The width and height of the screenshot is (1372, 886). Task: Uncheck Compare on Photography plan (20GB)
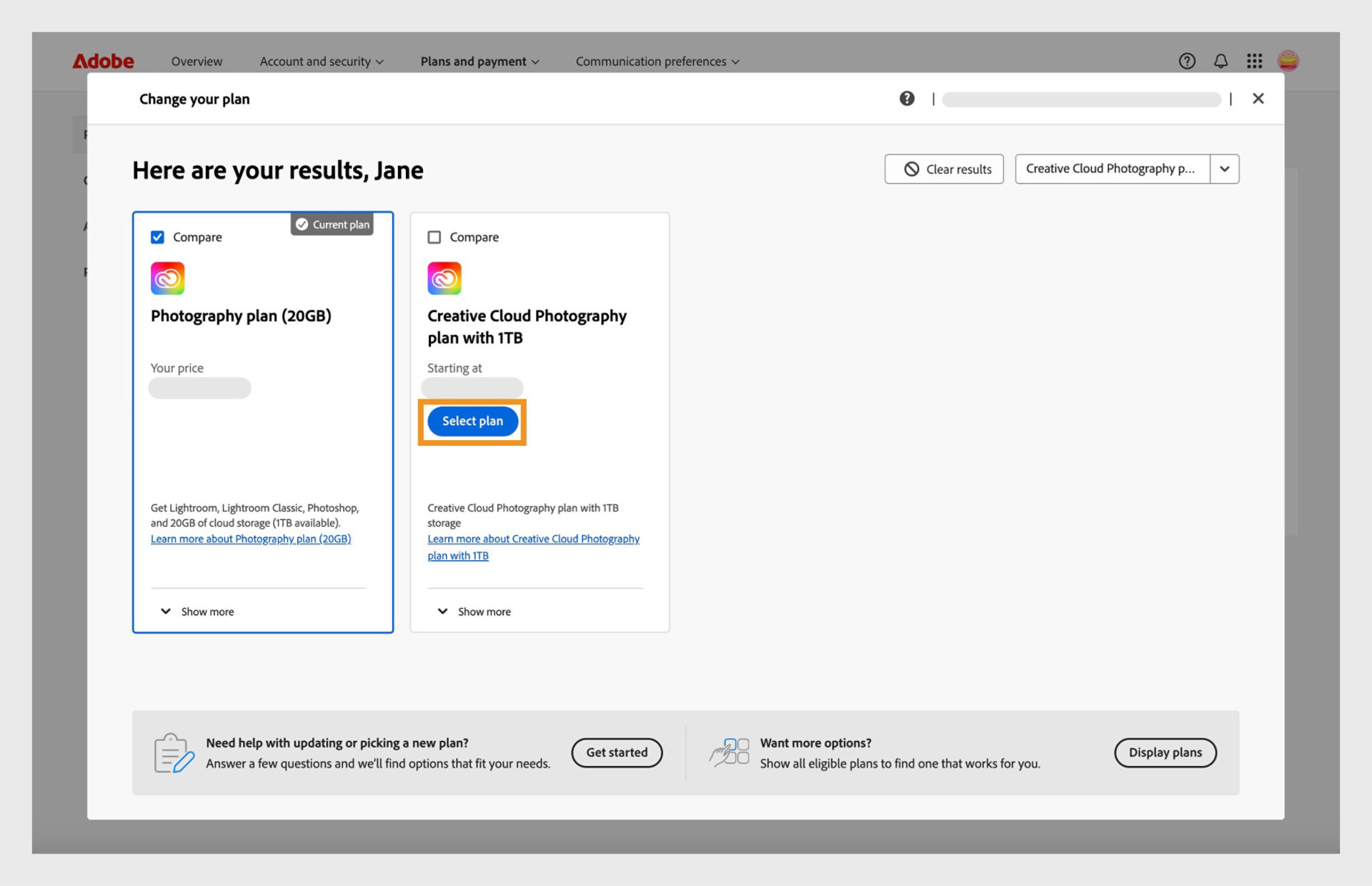[158, 237]
